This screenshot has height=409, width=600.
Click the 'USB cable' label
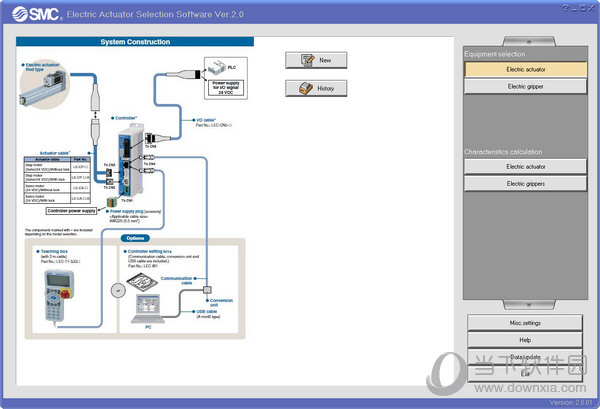point(205,311)
